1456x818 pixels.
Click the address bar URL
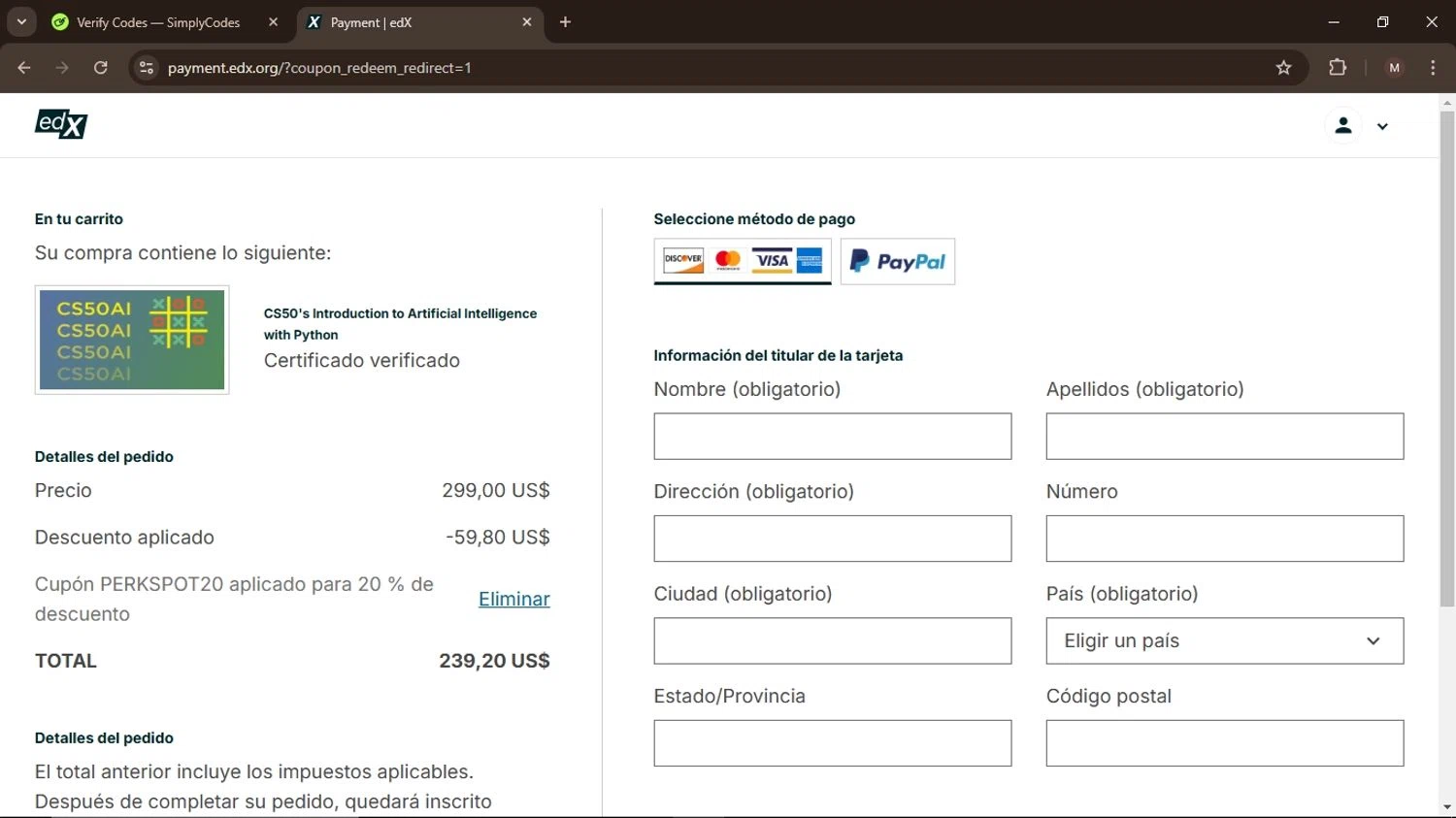[x=319, y=68]
